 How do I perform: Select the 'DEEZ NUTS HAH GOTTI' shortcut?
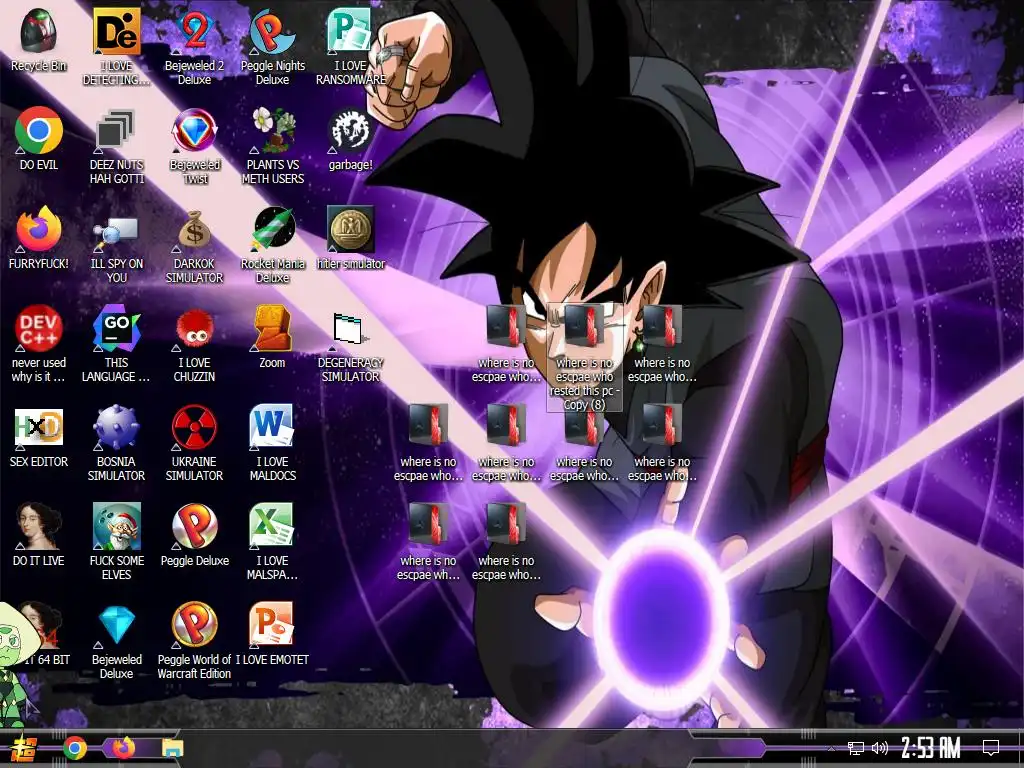116,146
